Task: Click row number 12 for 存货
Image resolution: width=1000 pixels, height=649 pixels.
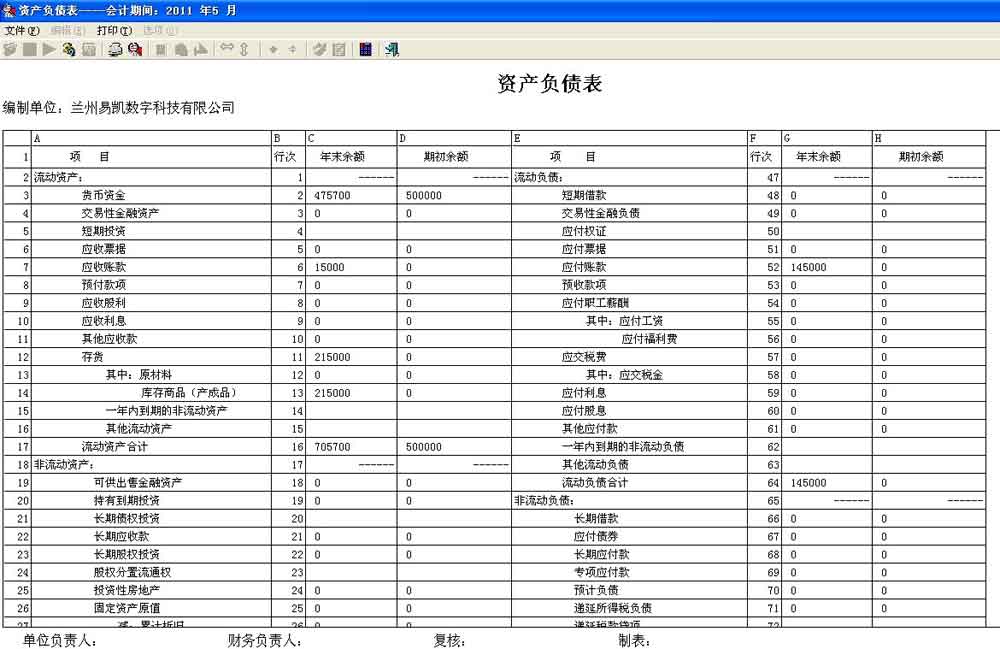Action: pos(17,357)
